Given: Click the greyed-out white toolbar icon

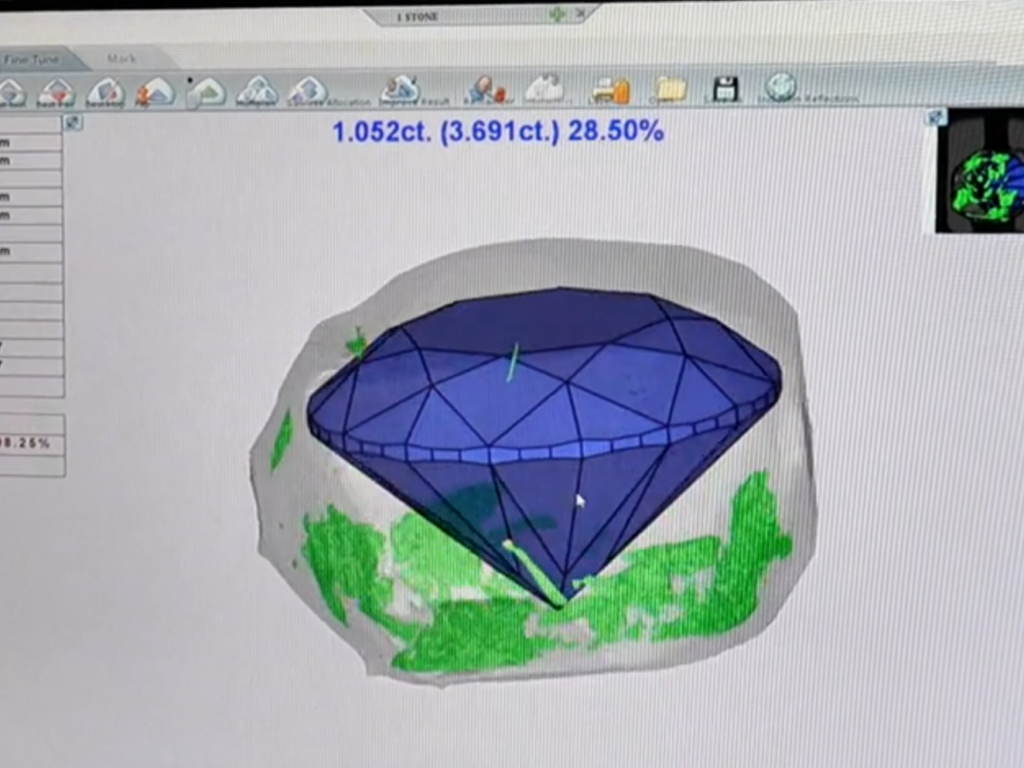Looking at the screenshot, I should [x=544, y=89].
